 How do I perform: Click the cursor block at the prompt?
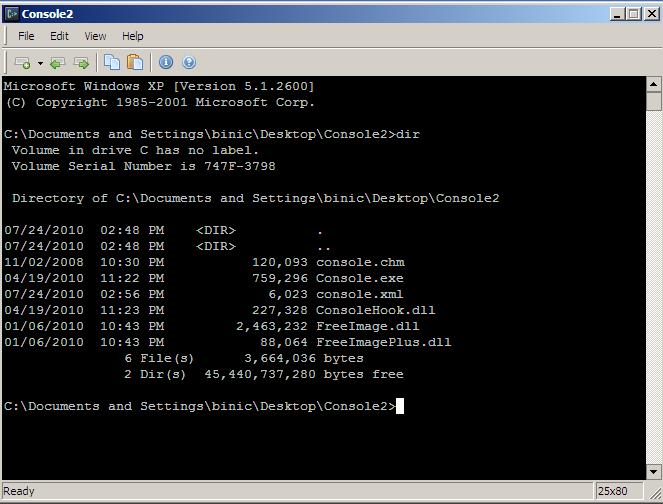pyautogui.click(x=400, y=406)
